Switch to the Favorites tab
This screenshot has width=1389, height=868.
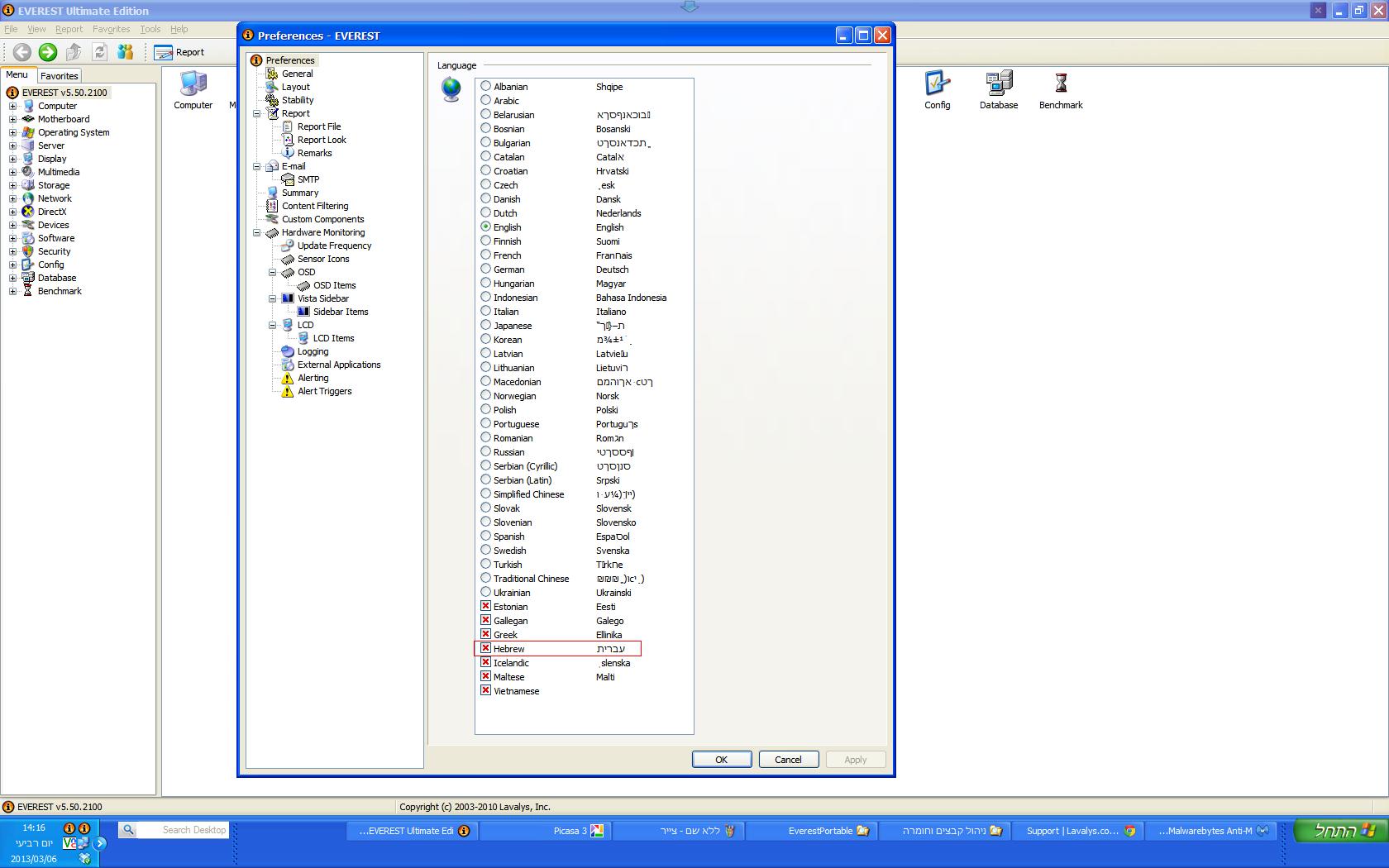point(60,76)
